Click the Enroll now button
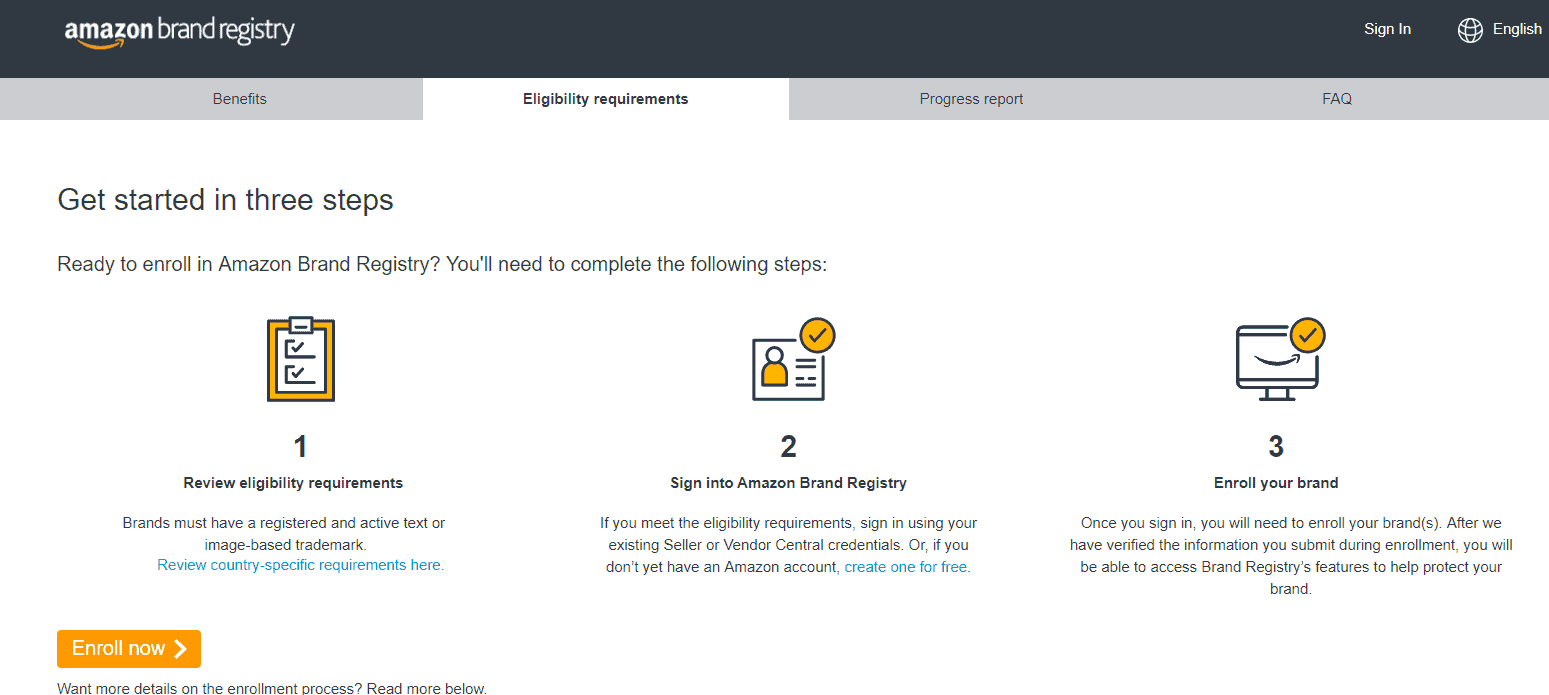1549x695 pixels. click(129, 649)
